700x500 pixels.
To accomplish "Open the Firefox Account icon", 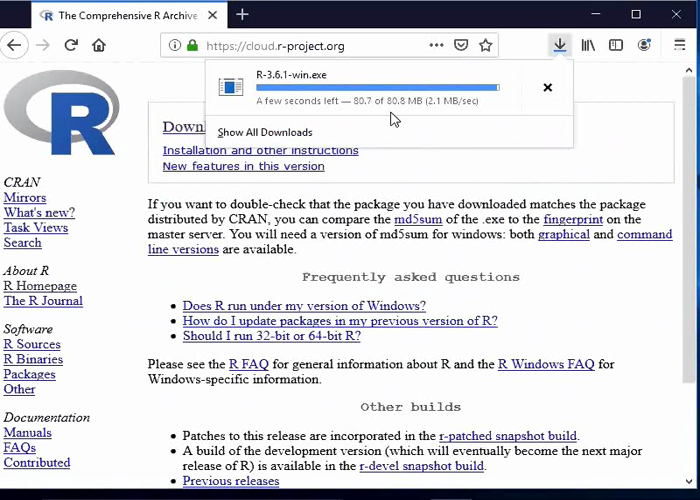I will (x=645, y=45).
